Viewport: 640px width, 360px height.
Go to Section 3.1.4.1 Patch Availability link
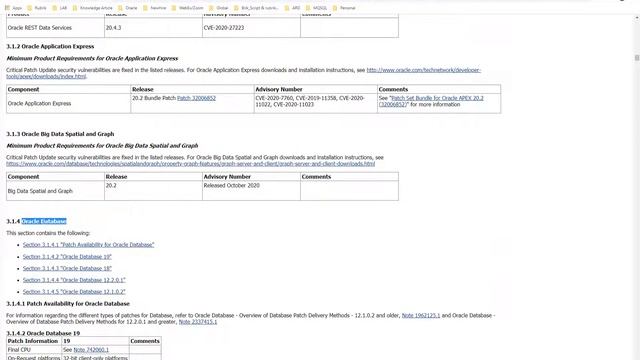click(x=88, y=245)
